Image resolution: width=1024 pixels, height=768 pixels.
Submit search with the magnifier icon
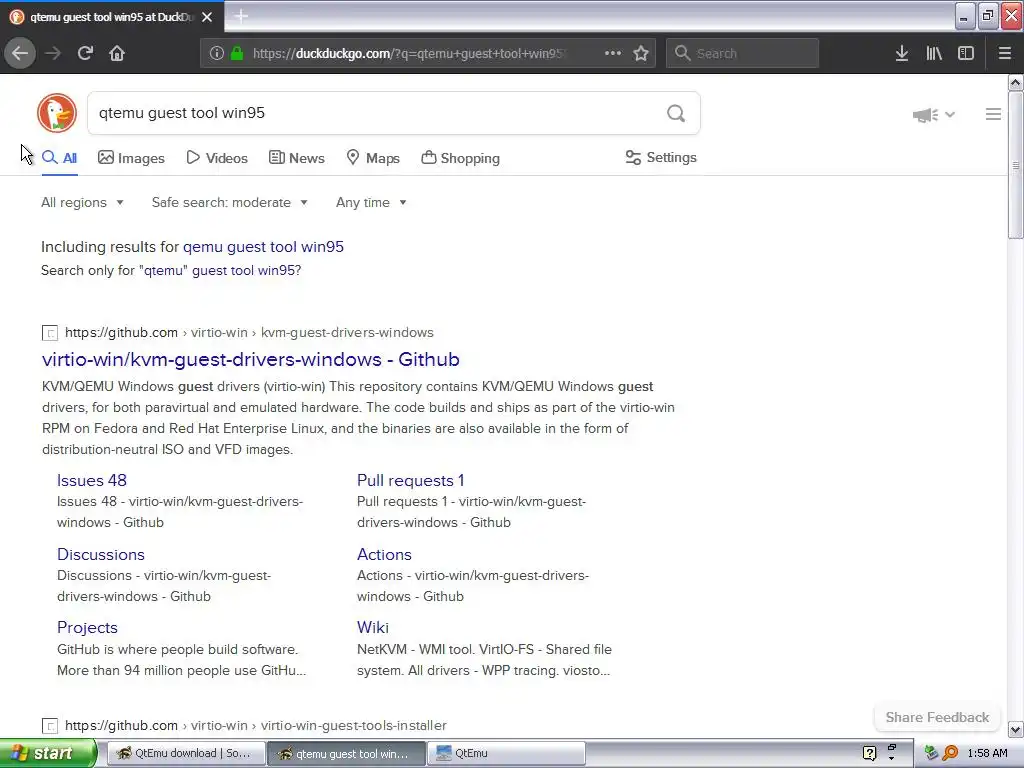click(x=676, y=114)
